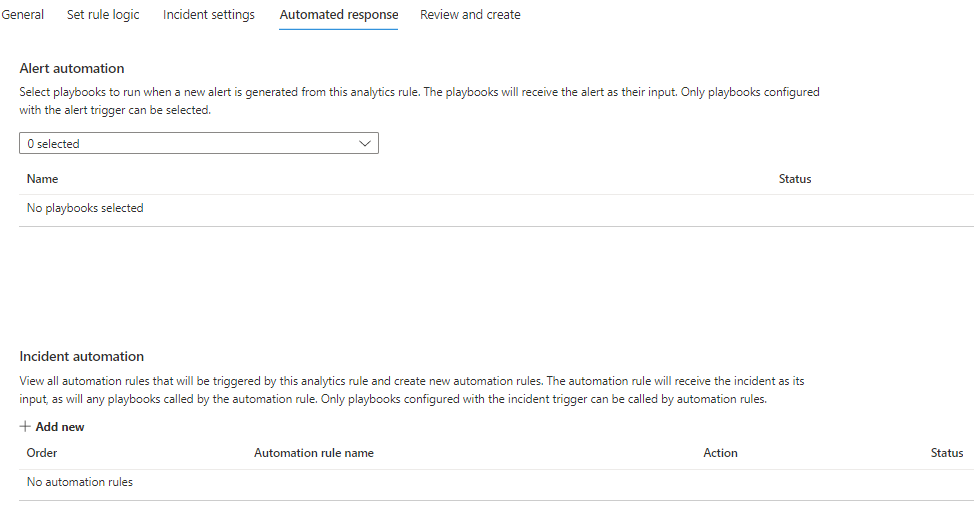Image resolution: width=974 pixels, height=514 pixels.
Task: Click the Name column header in playbooks table
Action: pyautogui.click(x=43, y=179)
